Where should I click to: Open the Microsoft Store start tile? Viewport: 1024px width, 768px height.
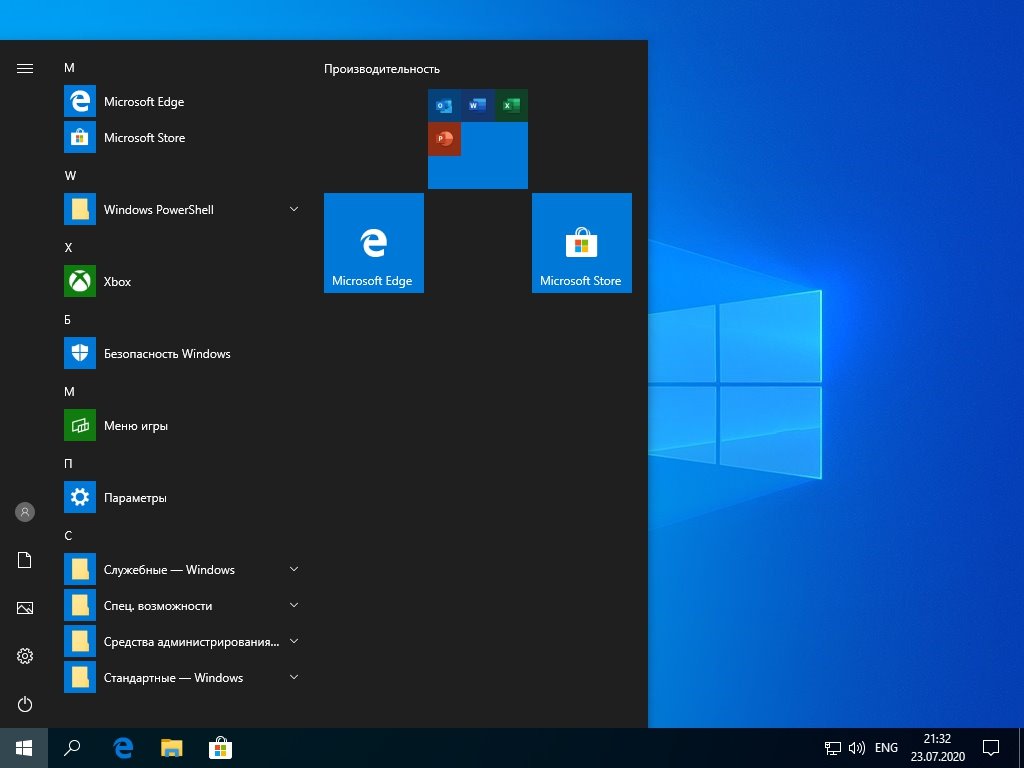pyautogui.click(x=581, y=243)
